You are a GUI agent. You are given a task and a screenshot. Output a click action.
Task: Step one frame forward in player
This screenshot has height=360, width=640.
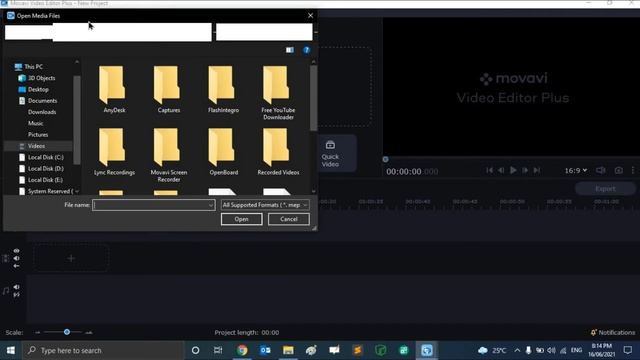tap(525, 170)
